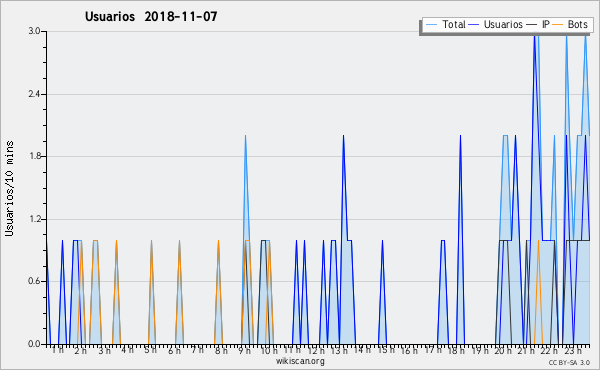Click the '3 h' x-axis label
600x370 pixels.
coord(104,350)
